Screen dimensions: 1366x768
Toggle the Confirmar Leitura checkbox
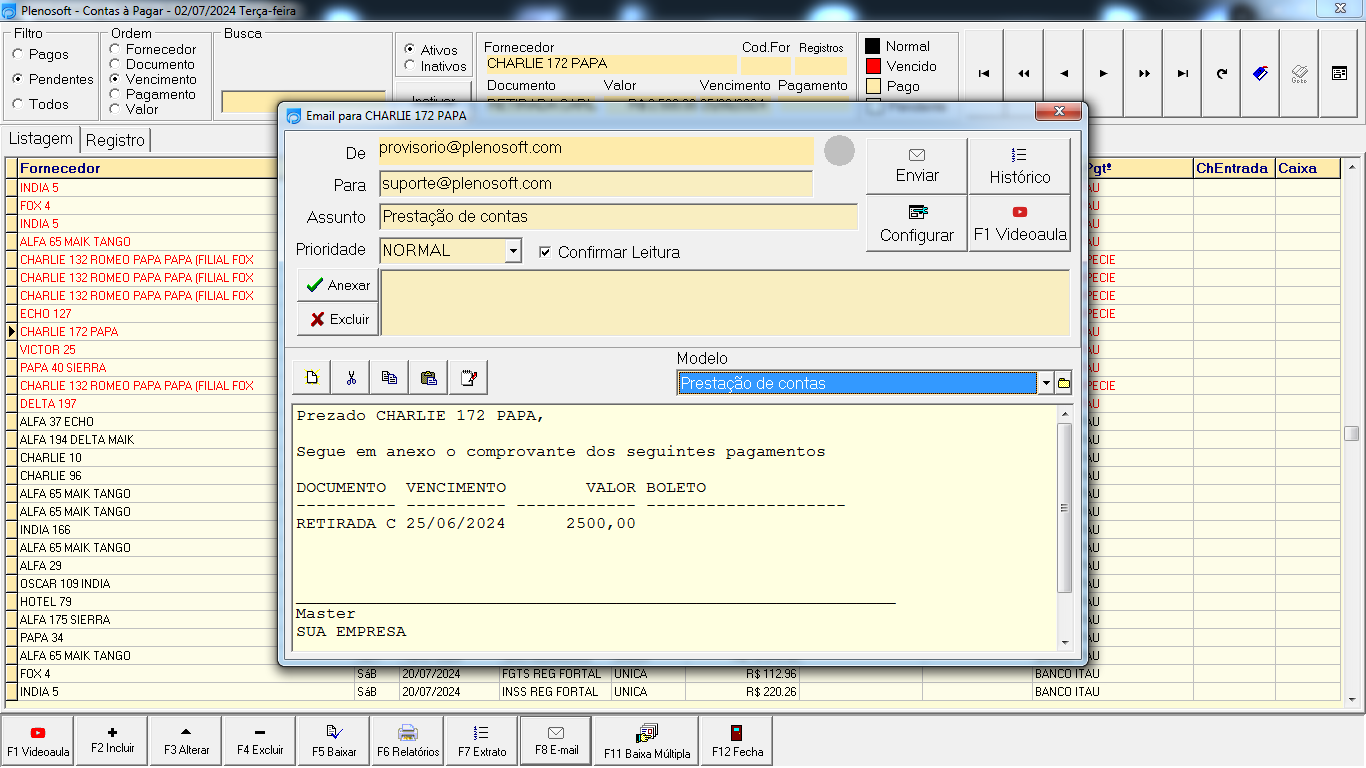coord(545,252)
